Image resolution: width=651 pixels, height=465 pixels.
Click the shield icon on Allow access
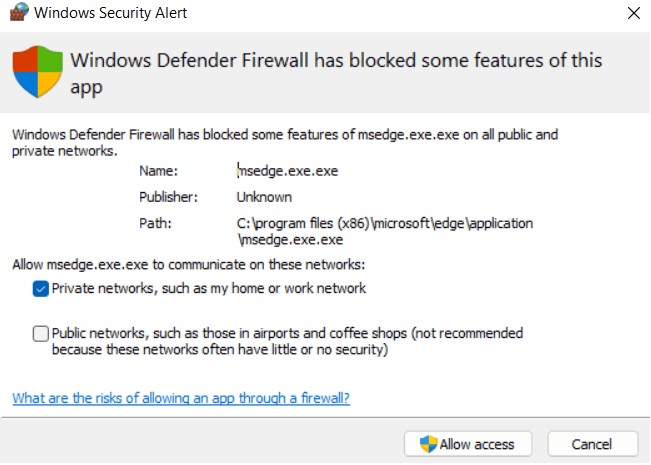click(x=429, y=444)
